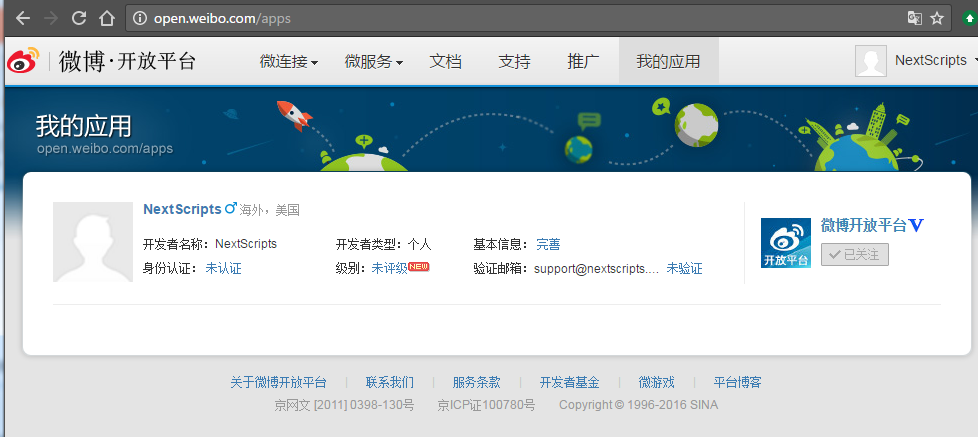
Task: Click the 微博·开放平台 title text
Action: click(127, 61)
